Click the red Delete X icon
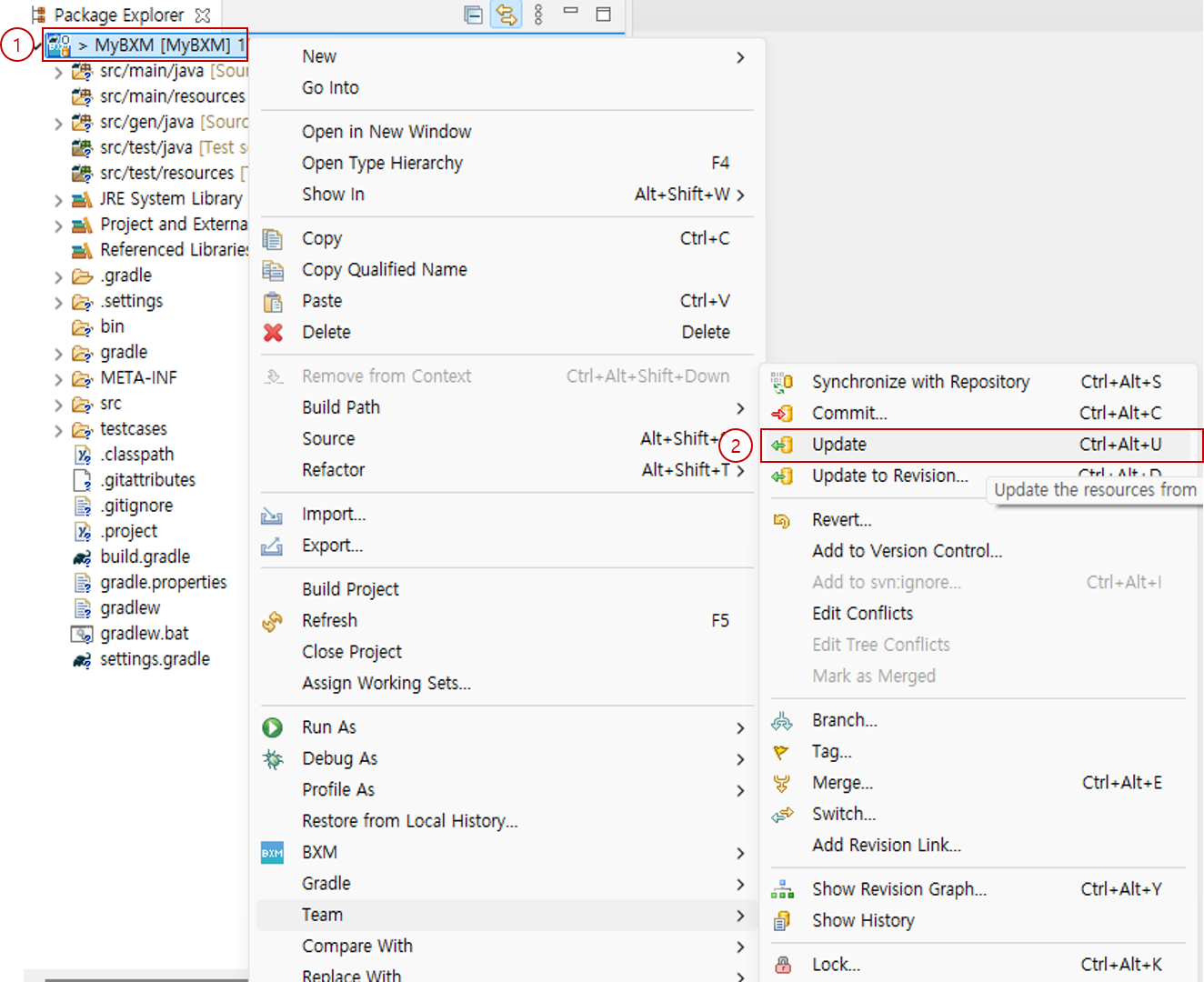The width and height of the screenshot is (1204, 982). [x=273, y=333]
